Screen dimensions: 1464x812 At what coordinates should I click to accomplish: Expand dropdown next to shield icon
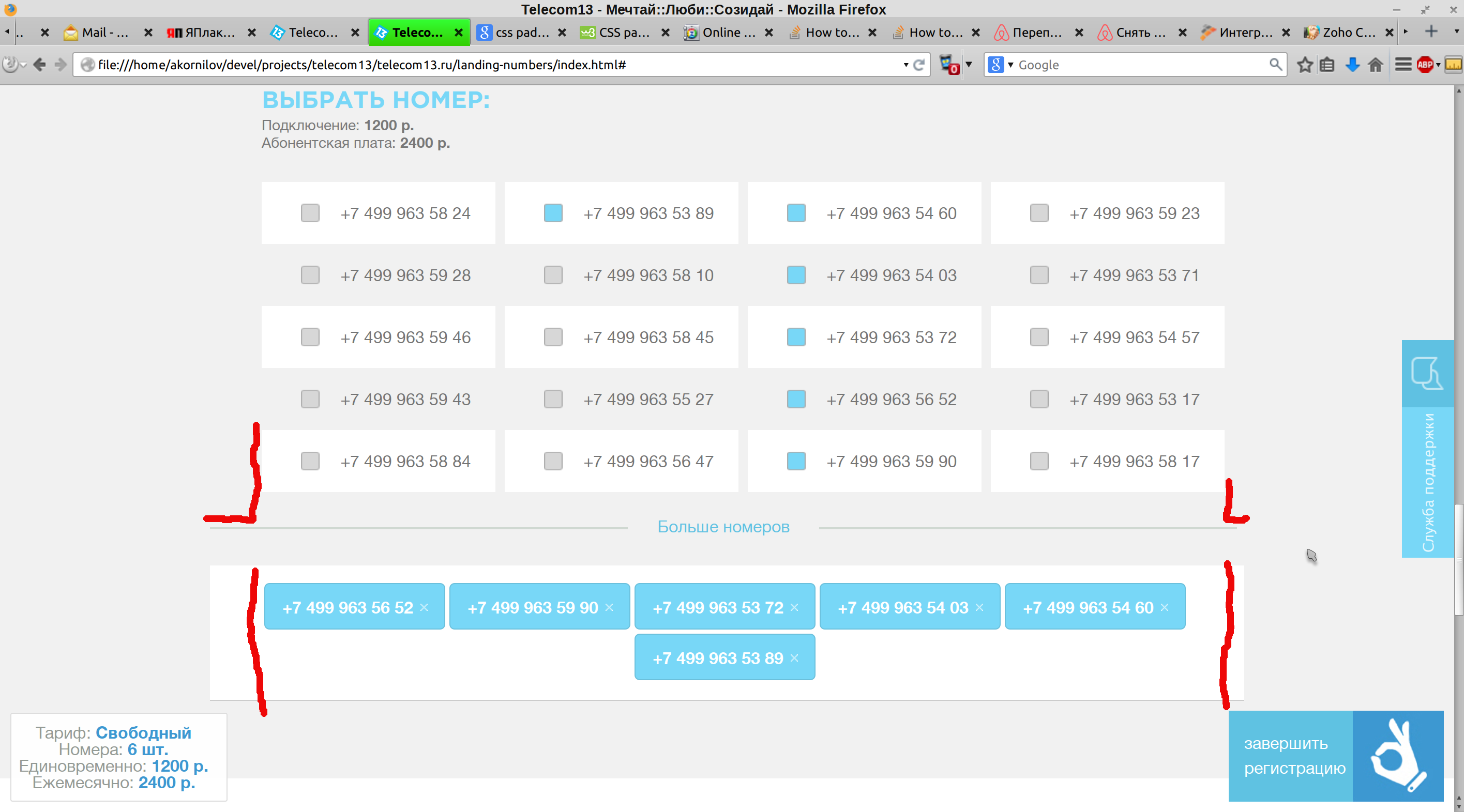pos(969,65)
